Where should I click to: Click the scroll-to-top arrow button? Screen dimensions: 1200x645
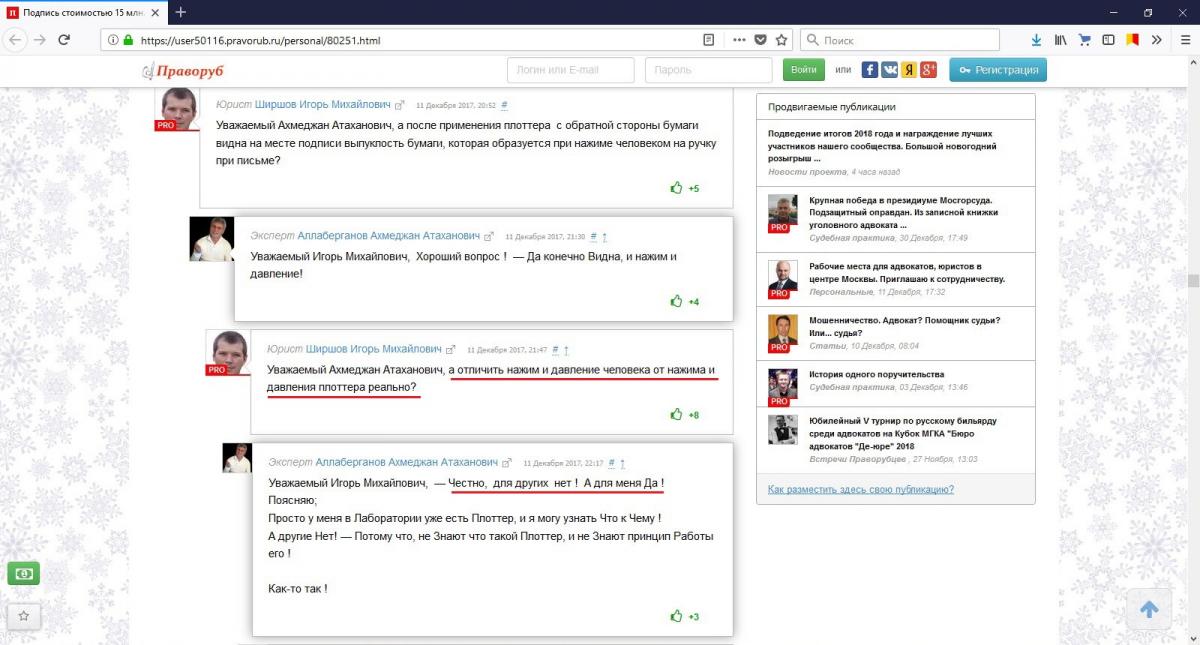[x=1149, y=609]
